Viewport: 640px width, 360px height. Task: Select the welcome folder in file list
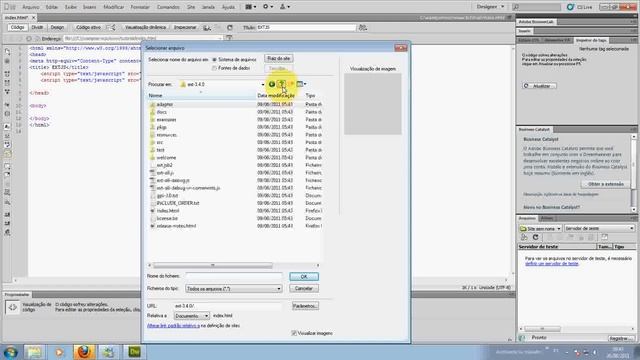pos(166,158)
